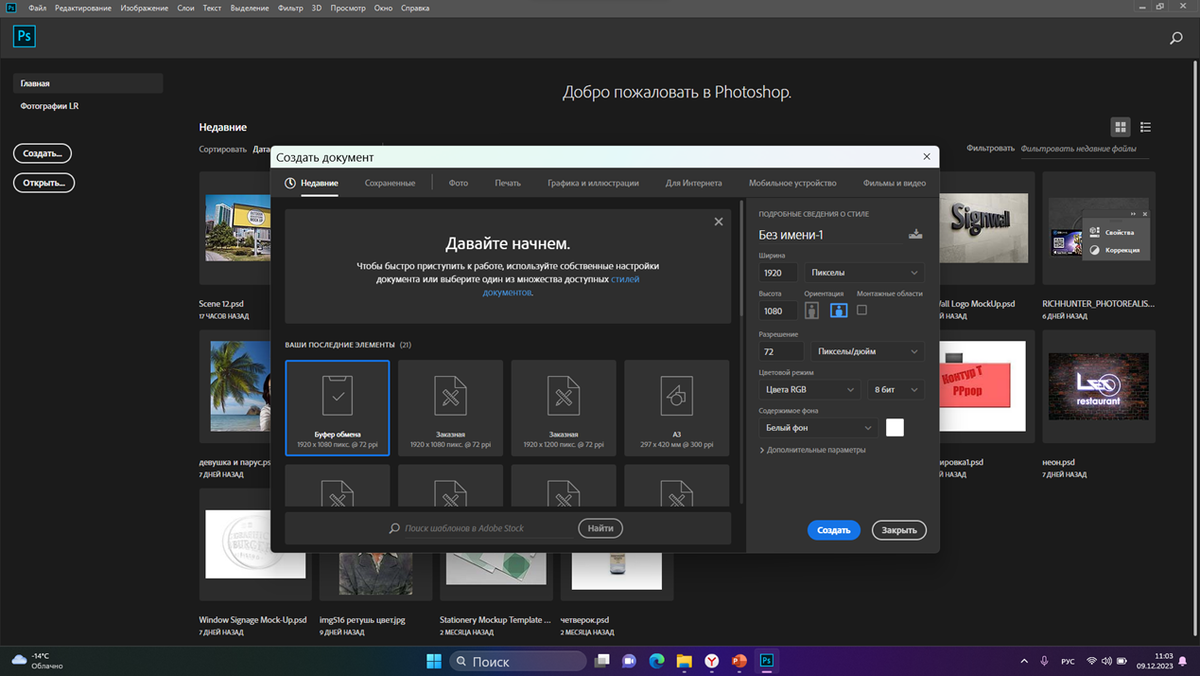The image size is (1200, 676).
Task: Click the document name field Без имени-1
Action: pyautogui.click(x=831, y=235)
